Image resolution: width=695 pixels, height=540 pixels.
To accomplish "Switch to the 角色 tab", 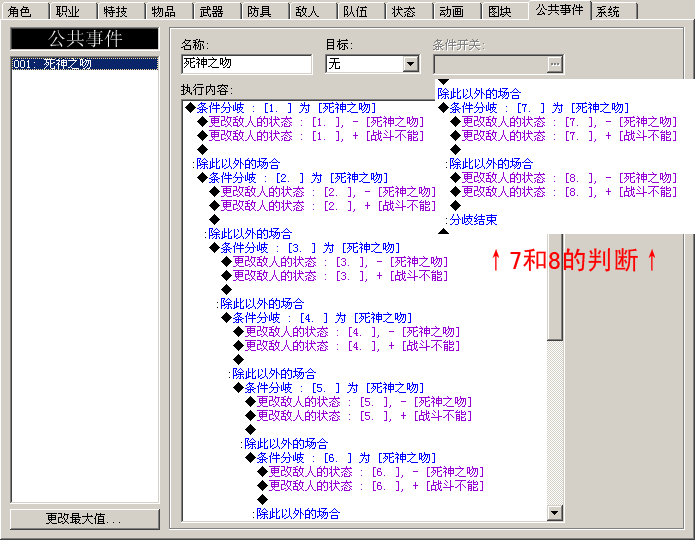I will pyautogui.click(x=25, y=12).
